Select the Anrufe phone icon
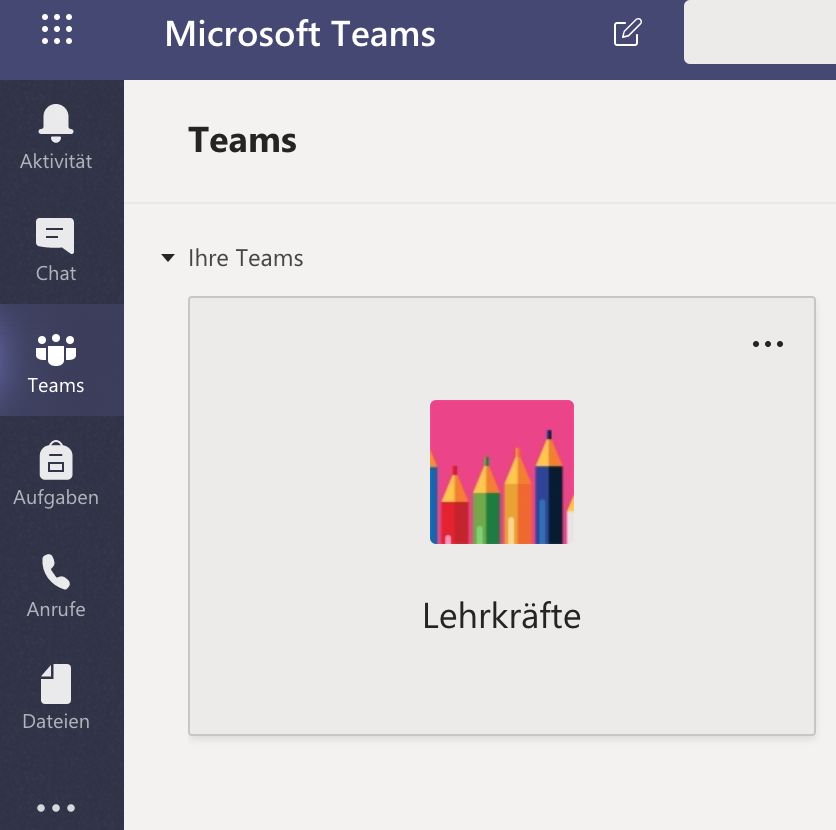The image size is (836, 830). [x=56, y=572]
